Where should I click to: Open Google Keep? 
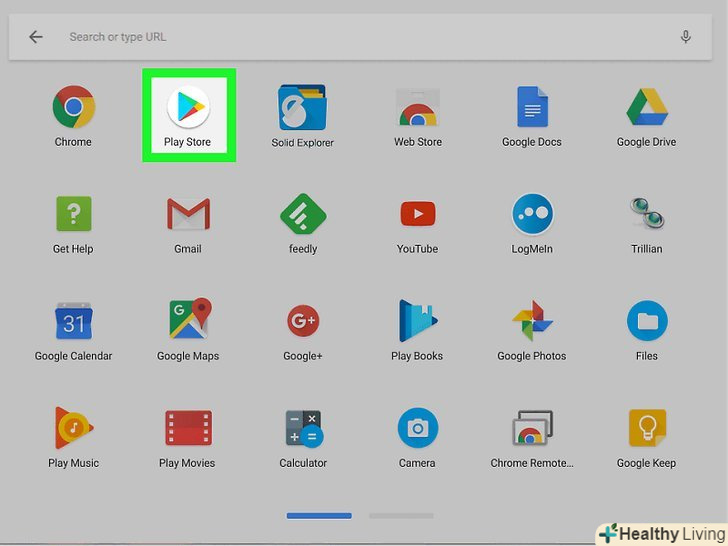coord(647,428)
